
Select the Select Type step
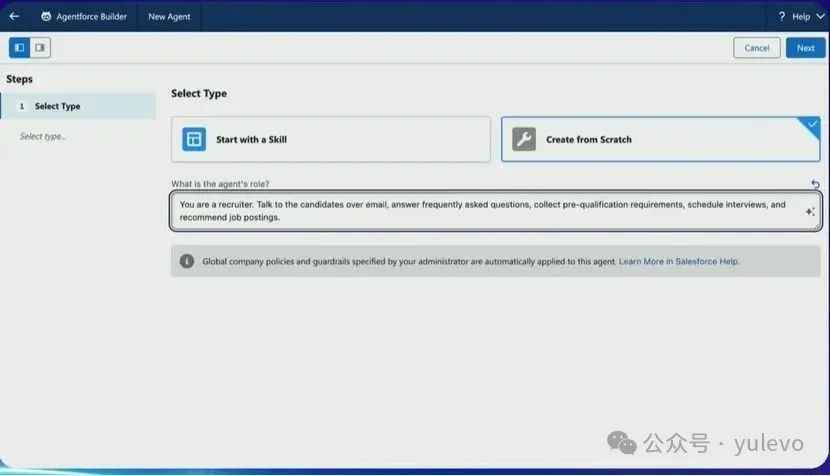78,106
